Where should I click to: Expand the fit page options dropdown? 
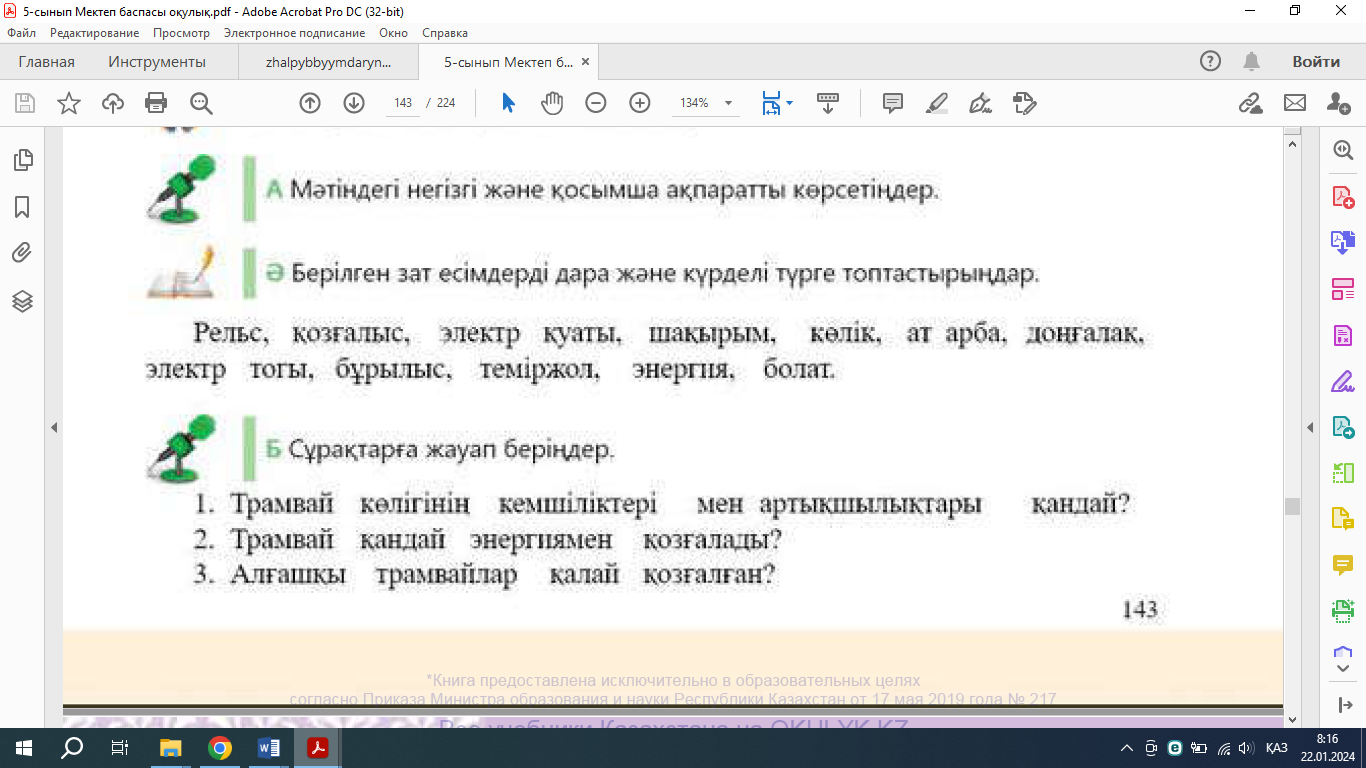coord(790,103)
